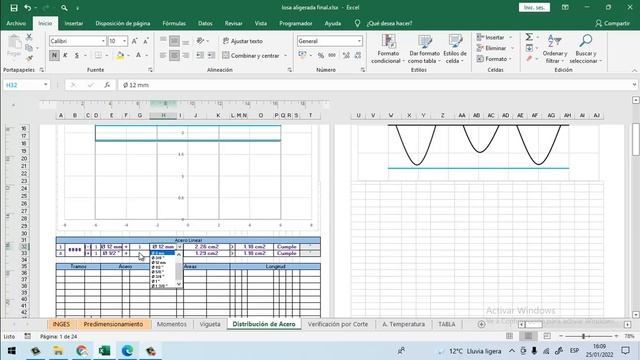Screen dimensions: 640x360
Task: Center text horizontally
Action: [x=174, y=55]
